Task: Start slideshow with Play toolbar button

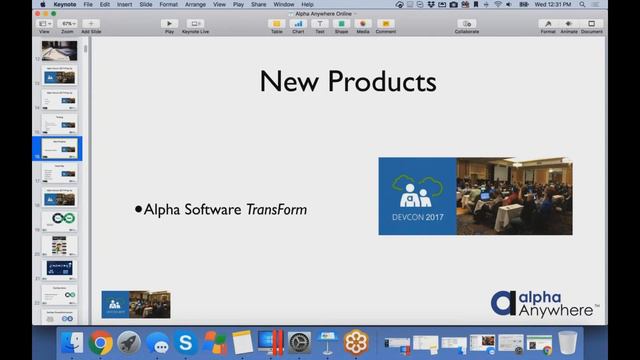Action: point(169,24)
